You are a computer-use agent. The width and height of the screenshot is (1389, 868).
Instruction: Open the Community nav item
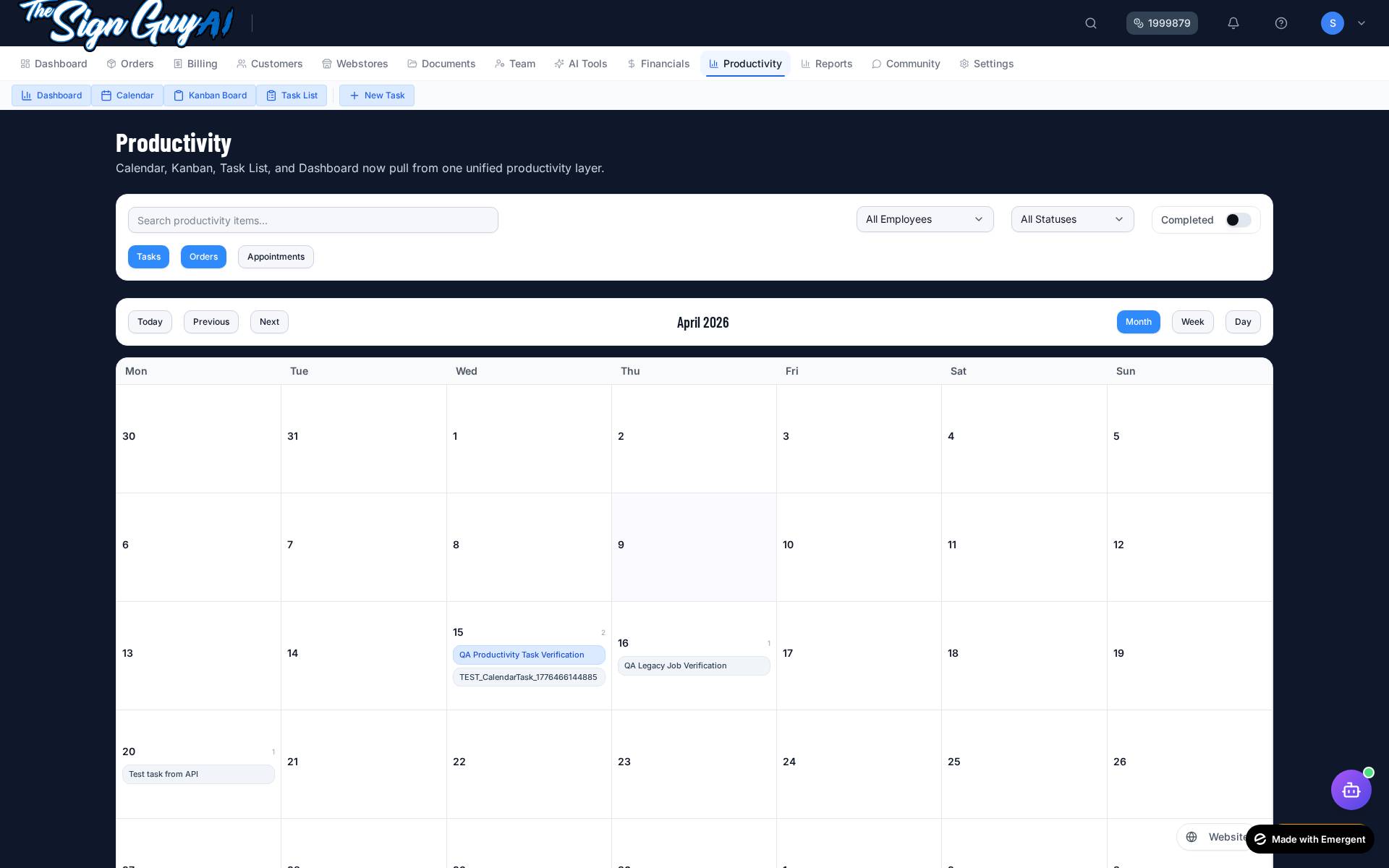[x=906, y=64]
